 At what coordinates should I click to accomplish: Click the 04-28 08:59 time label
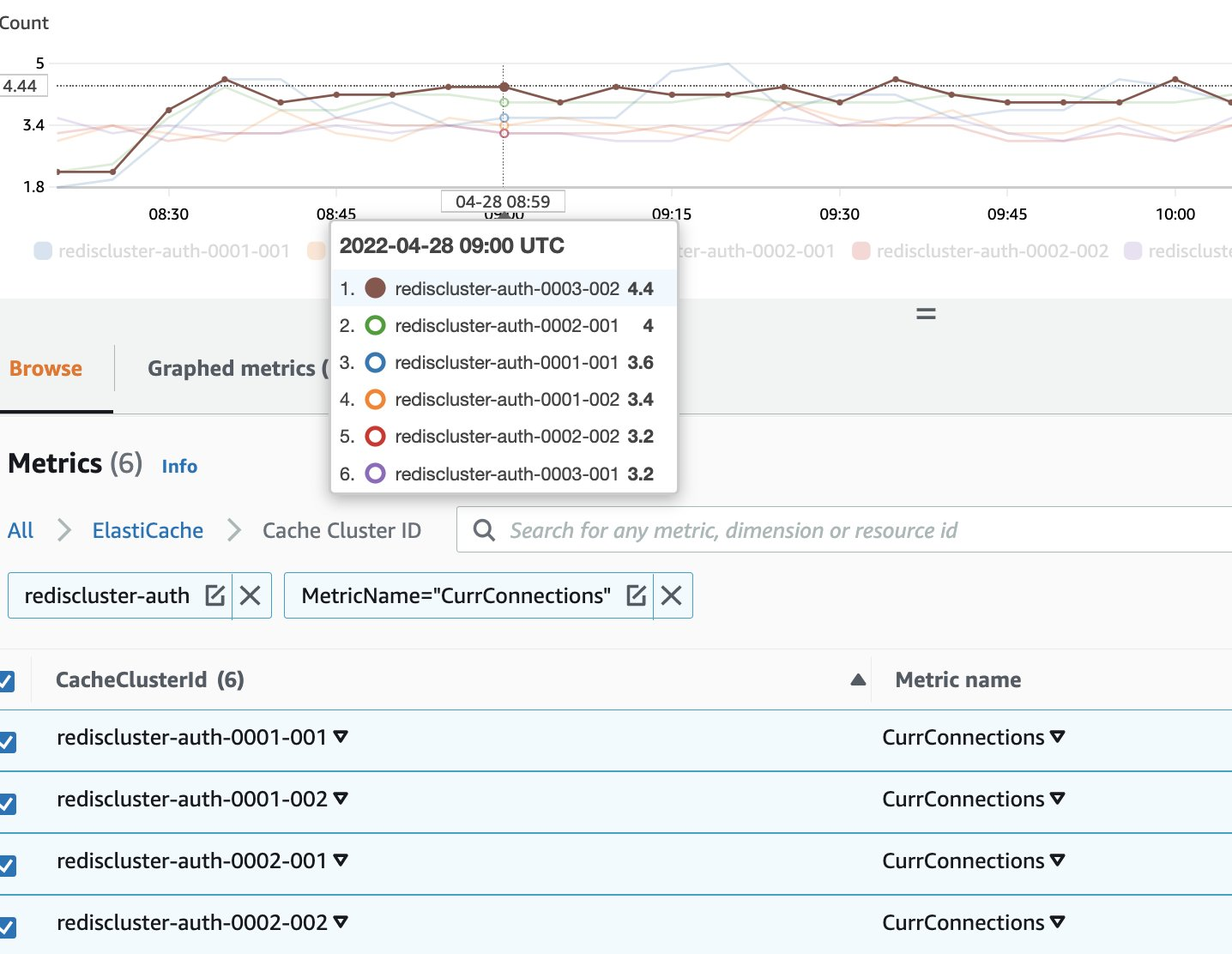coord(503,202)
